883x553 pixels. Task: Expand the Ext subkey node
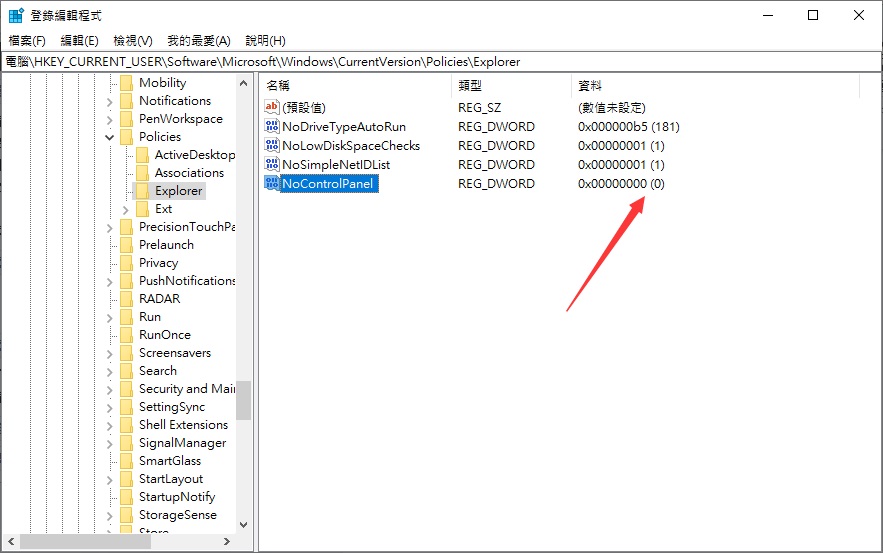pos(125,209)
